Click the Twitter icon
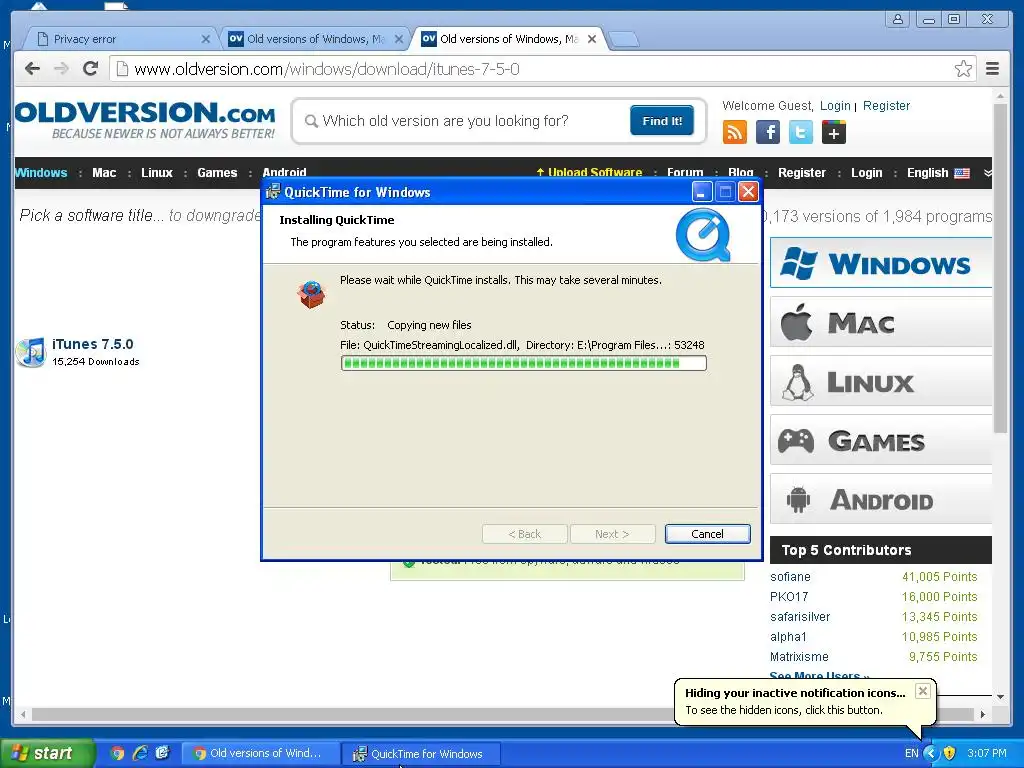 (801, 133)
